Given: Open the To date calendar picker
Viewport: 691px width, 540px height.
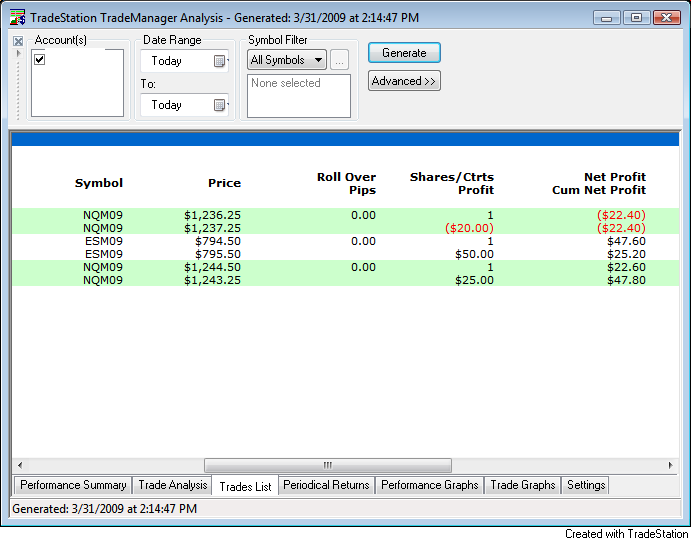Looking at the screenshot, I should click(220, 105).
